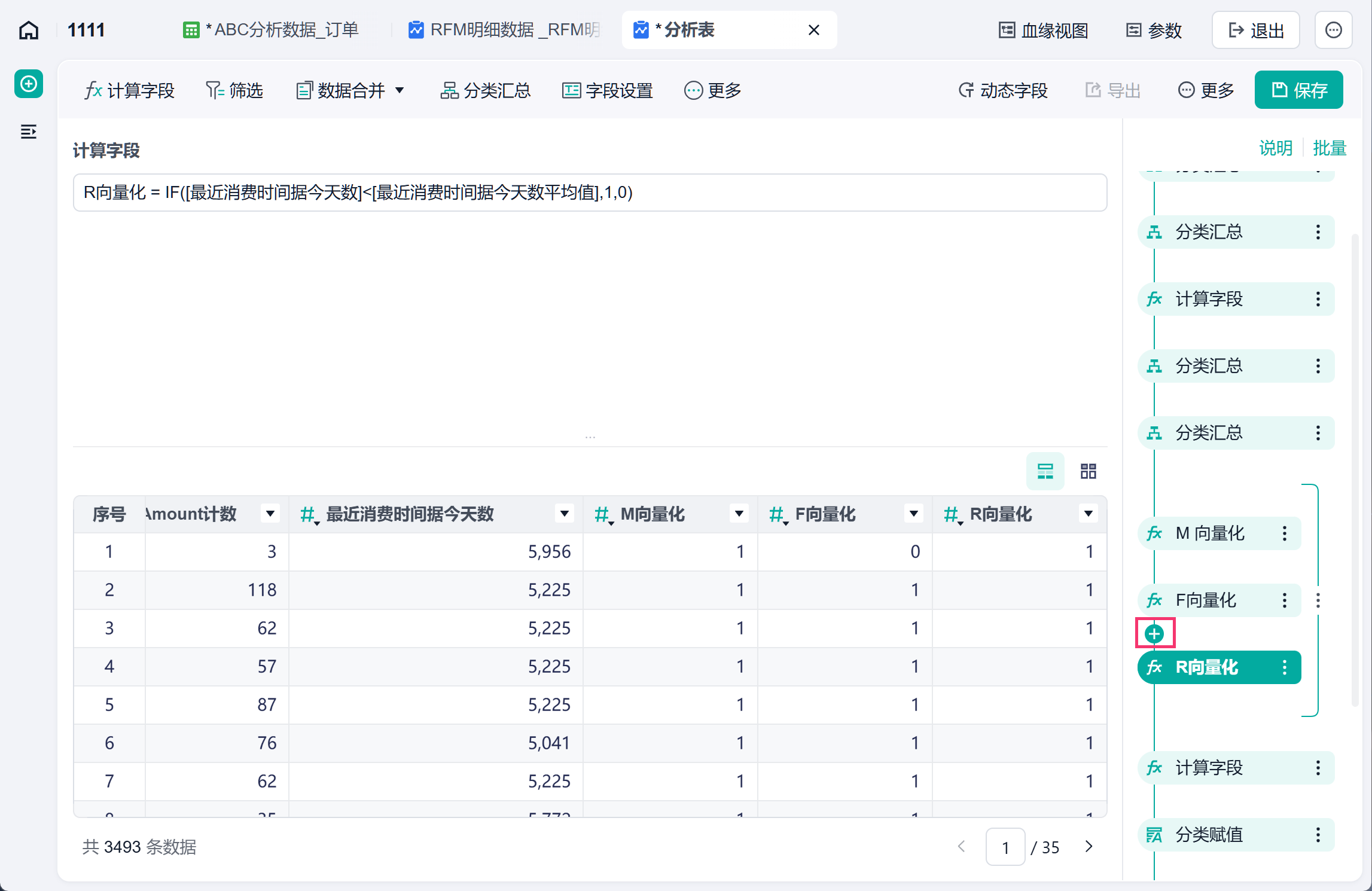Select the F向量化 step
Screen dimensions: 1372x891
1219,600
